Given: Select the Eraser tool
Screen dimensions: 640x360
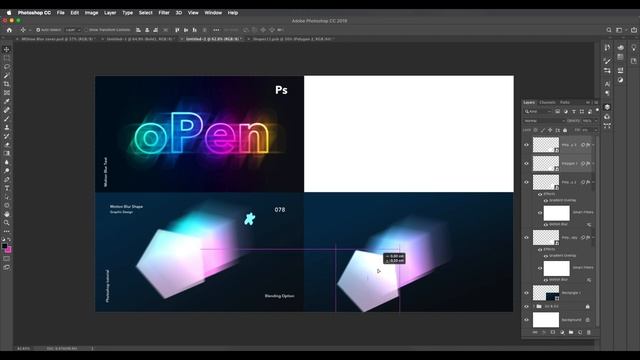Looking at the screenshot, I should 7,144.
